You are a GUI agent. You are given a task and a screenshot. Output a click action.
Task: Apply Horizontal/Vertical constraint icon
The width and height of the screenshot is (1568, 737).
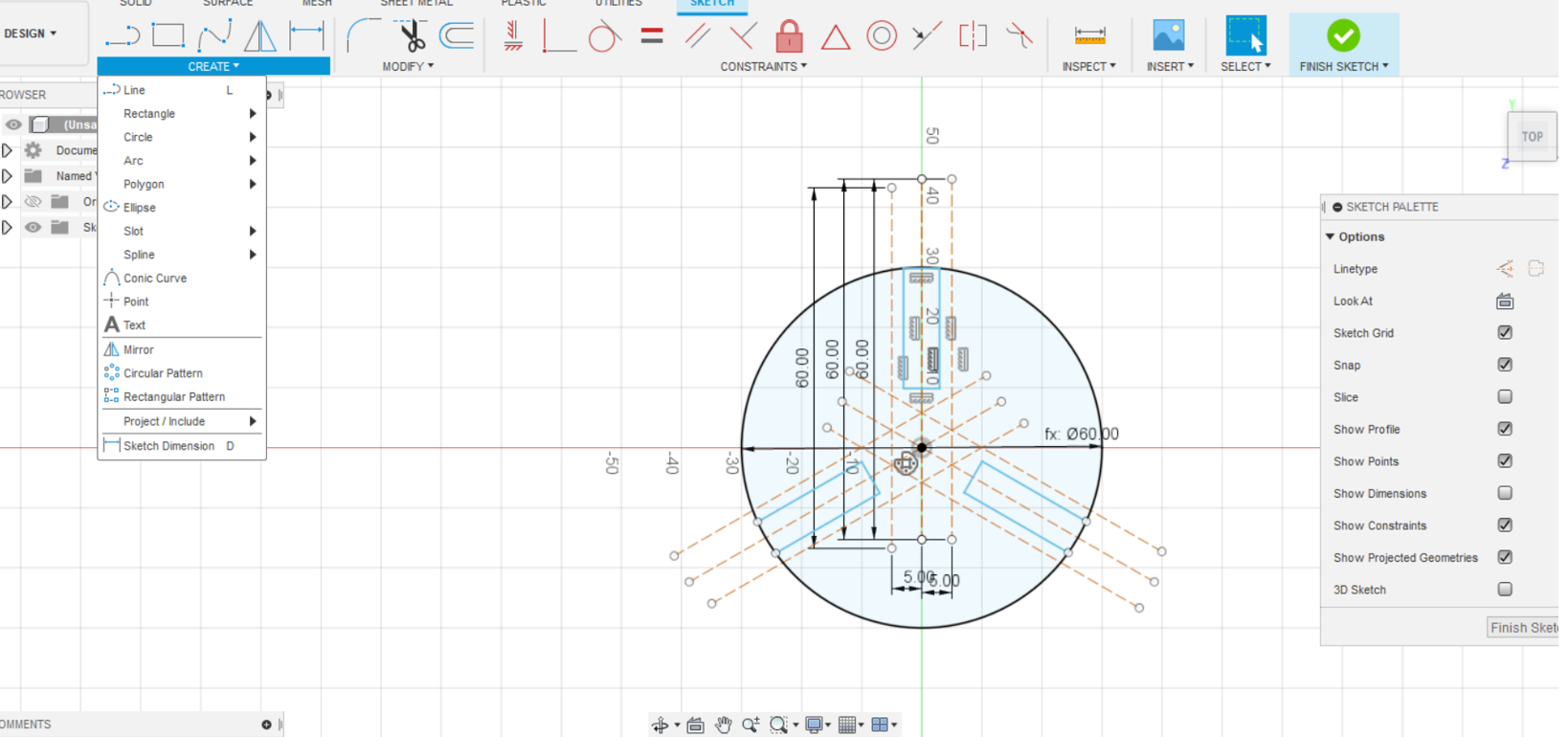click(513, 36)
